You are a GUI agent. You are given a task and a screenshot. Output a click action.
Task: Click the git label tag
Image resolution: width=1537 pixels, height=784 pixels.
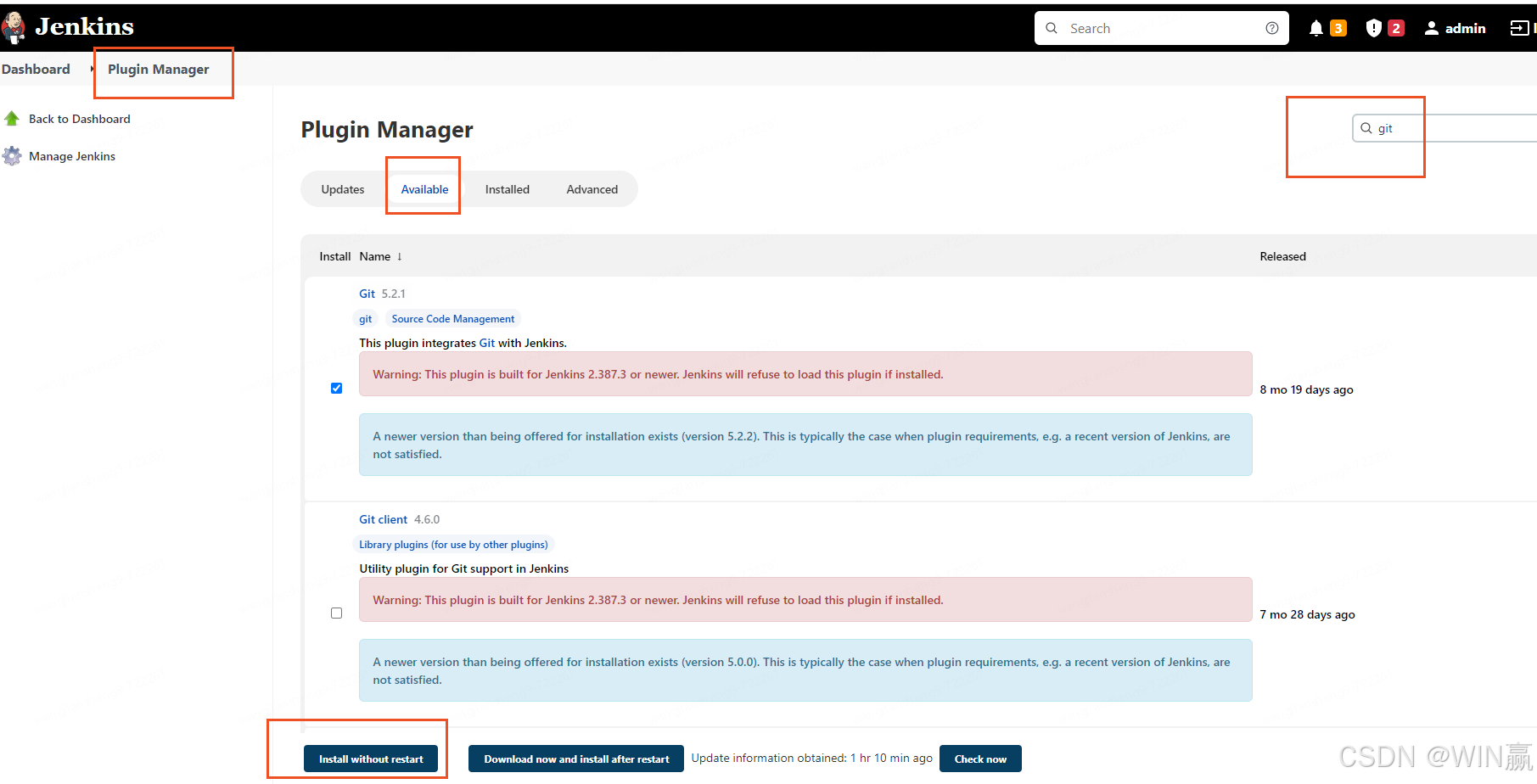point(365,319)
